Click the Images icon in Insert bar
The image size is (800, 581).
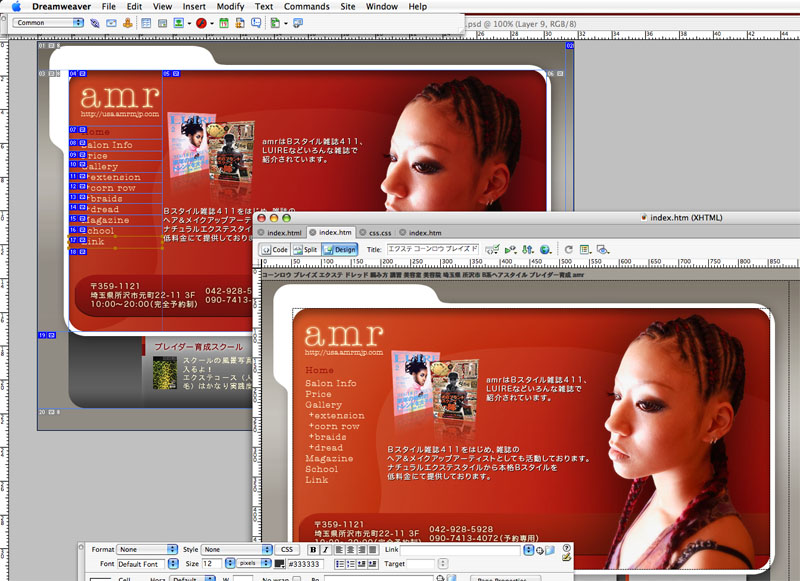pyautogui.click(x=179, y=23)
